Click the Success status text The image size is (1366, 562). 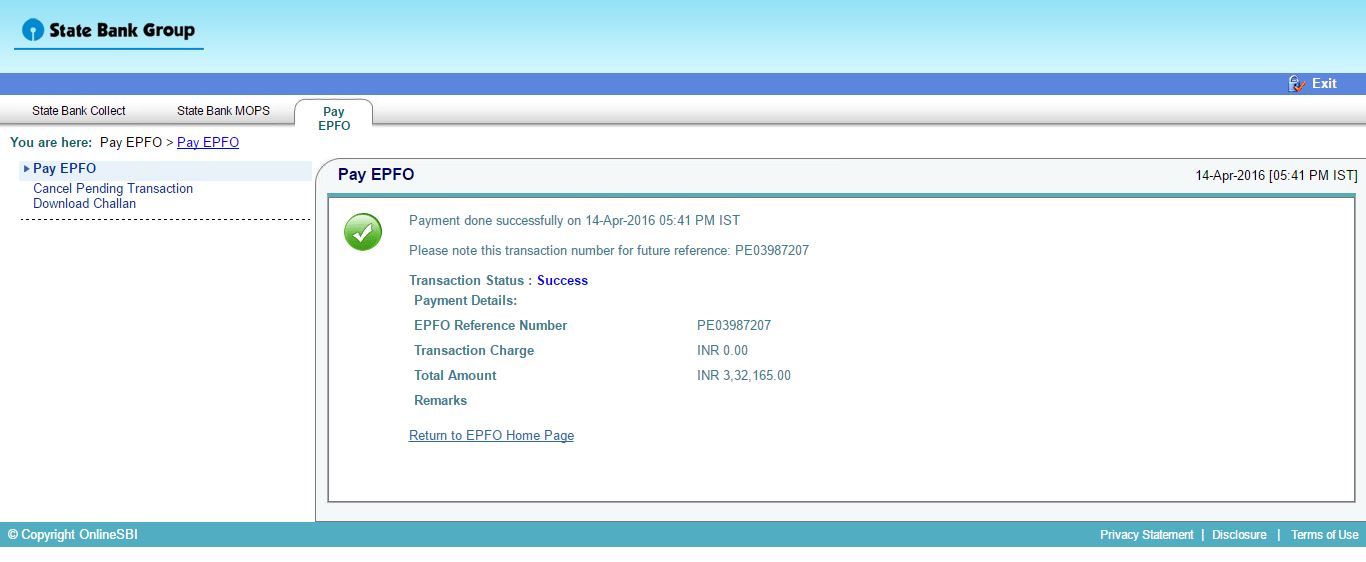click(562, 281)
